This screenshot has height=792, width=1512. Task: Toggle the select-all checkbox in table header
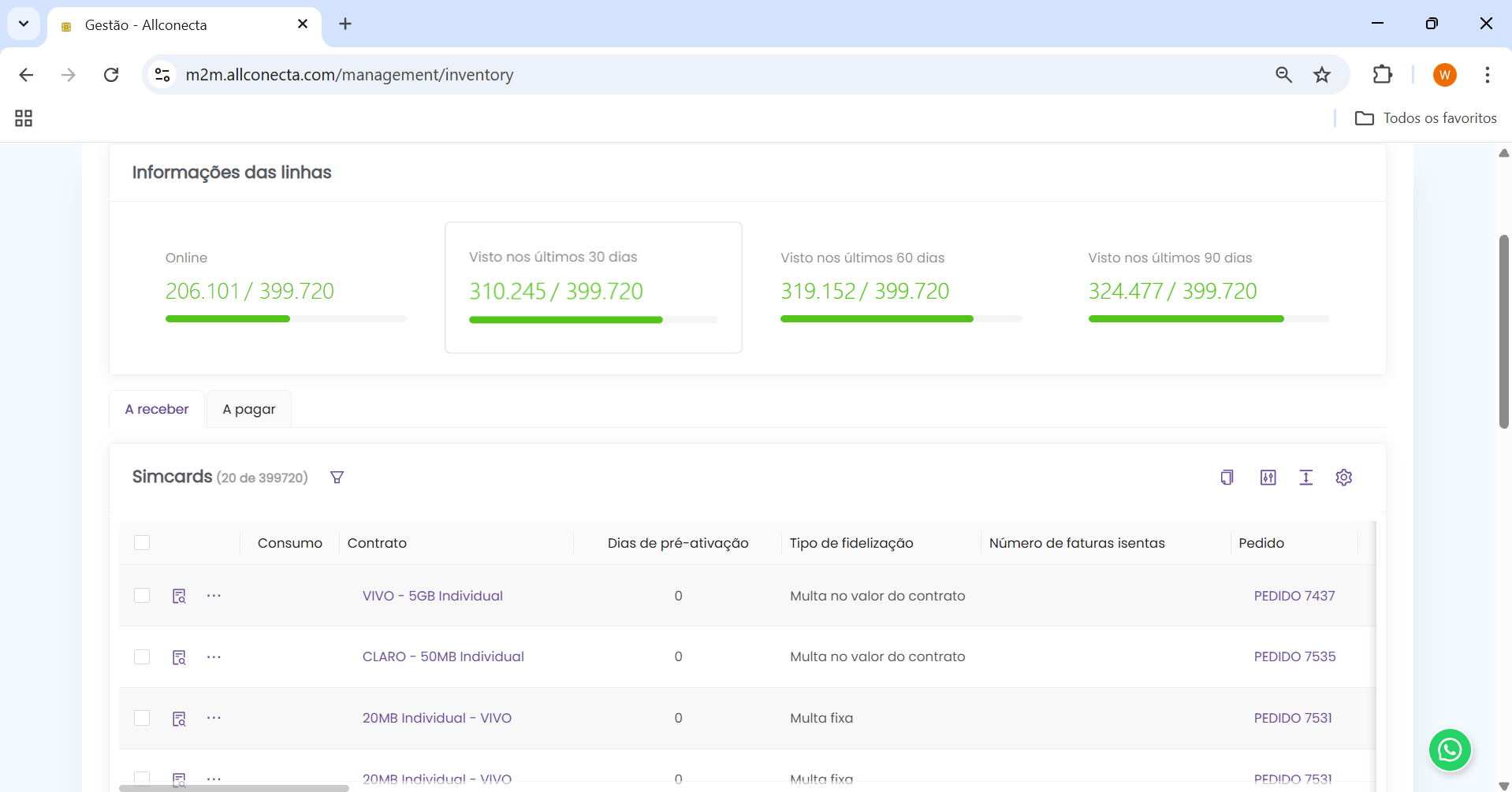click(x=142, y=543)
